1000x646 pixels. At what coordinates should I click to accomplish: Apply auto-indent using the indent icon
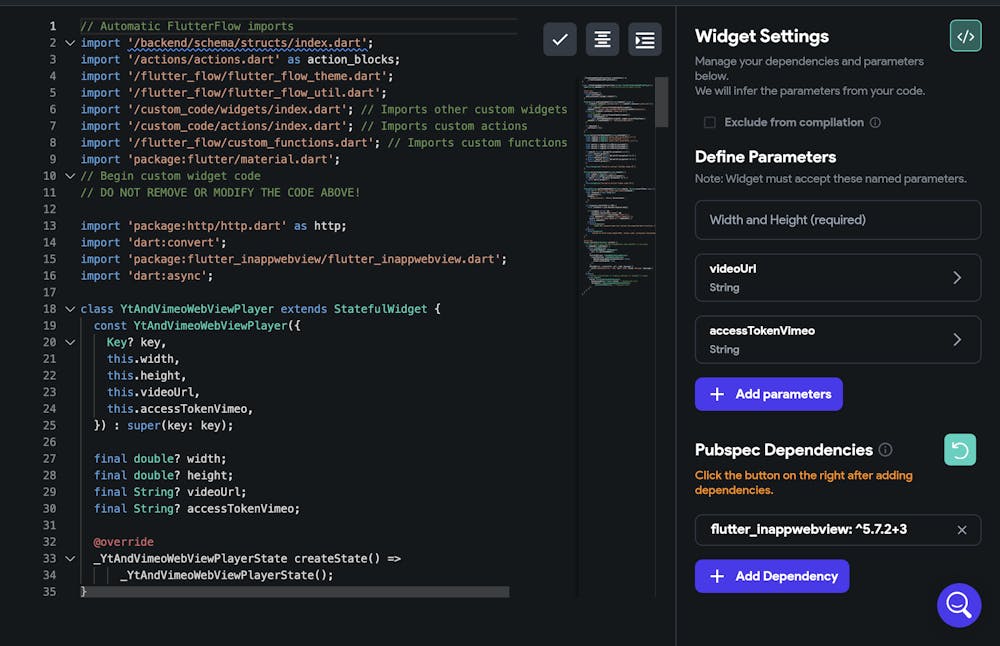[x=643, y=39]
